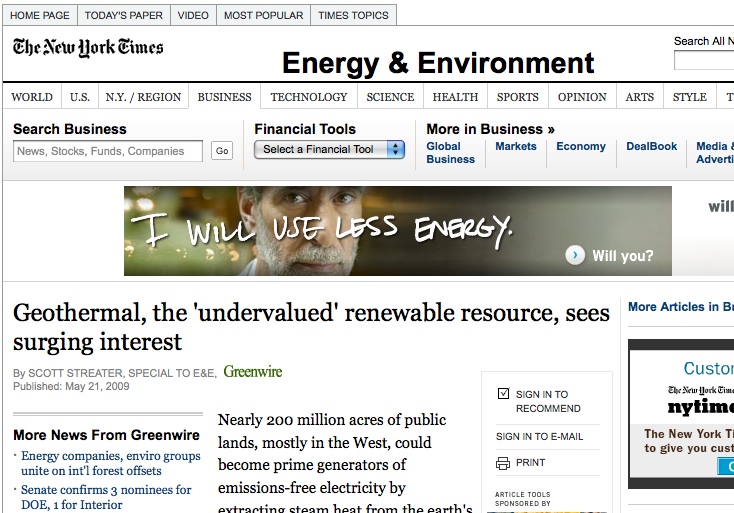Open the 'Select a Financial Tool' dropdown

[329, 150]
